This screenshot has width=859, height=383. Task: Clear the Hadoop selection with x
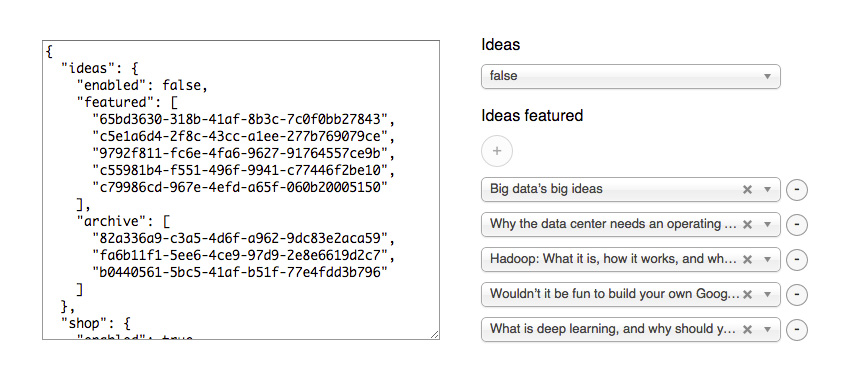point(747,260)
